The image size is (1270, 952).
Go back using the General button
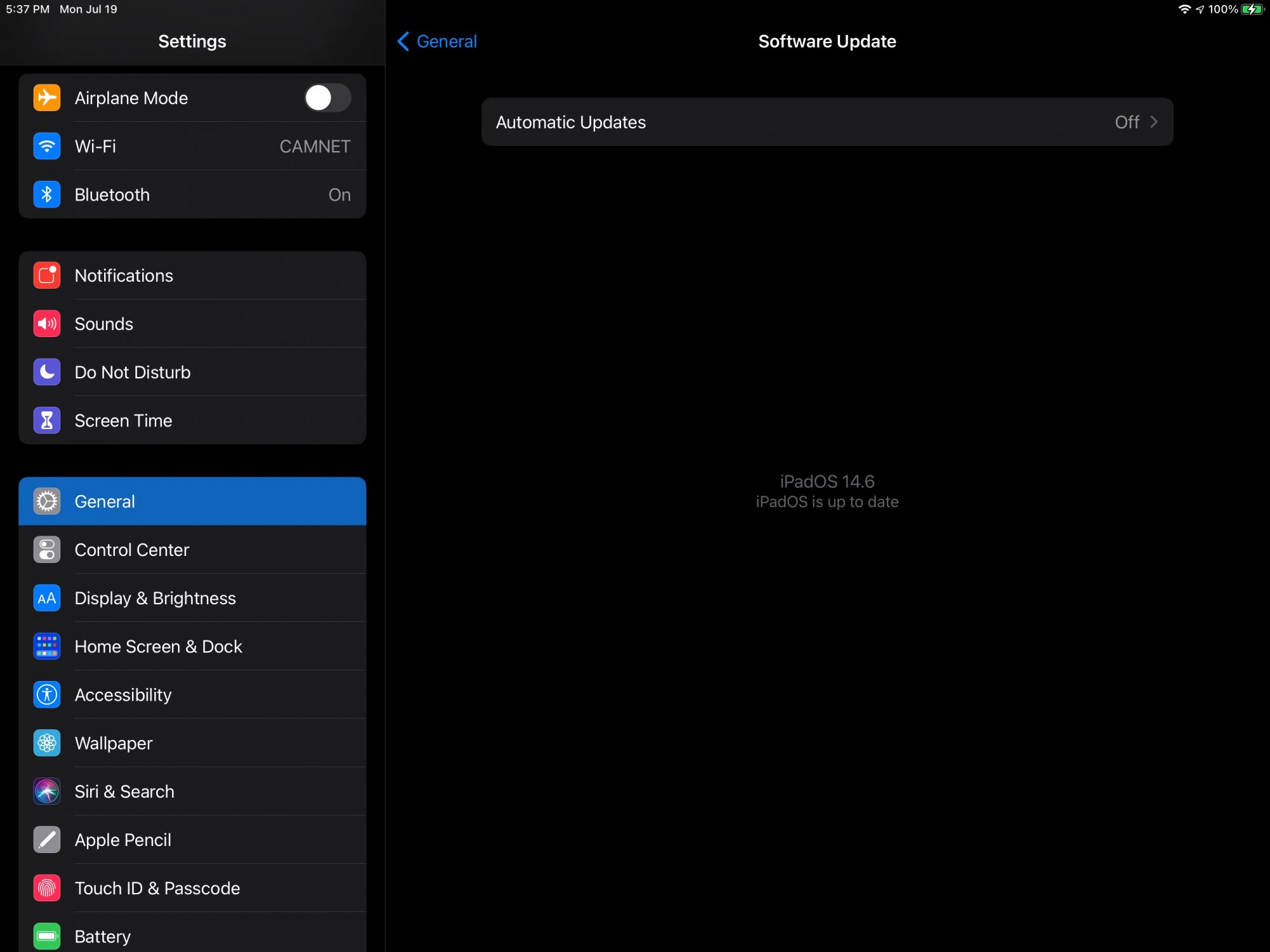[x=437, y=41]
